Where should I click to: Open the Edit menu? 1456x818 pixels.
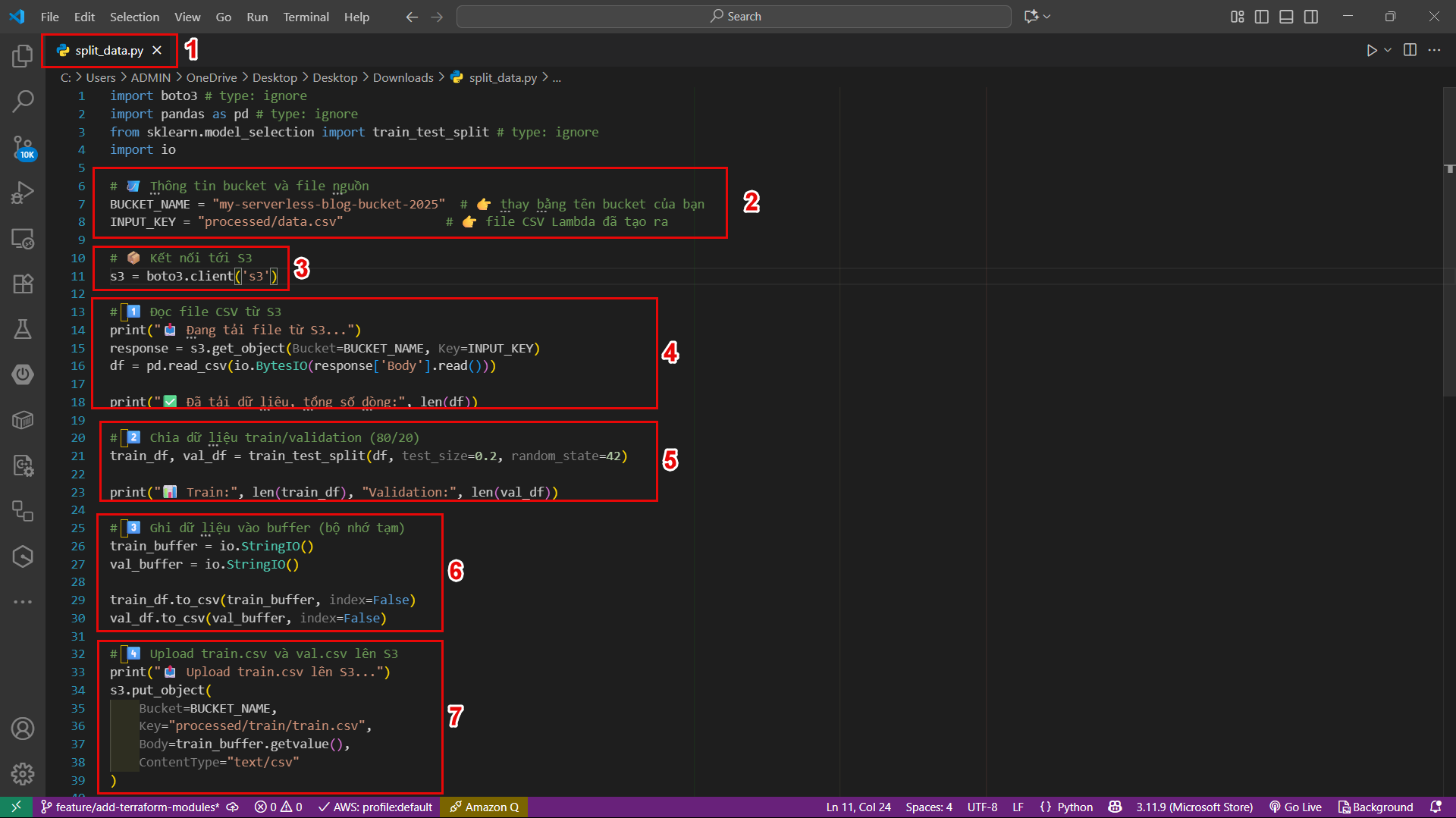[84, 17]
